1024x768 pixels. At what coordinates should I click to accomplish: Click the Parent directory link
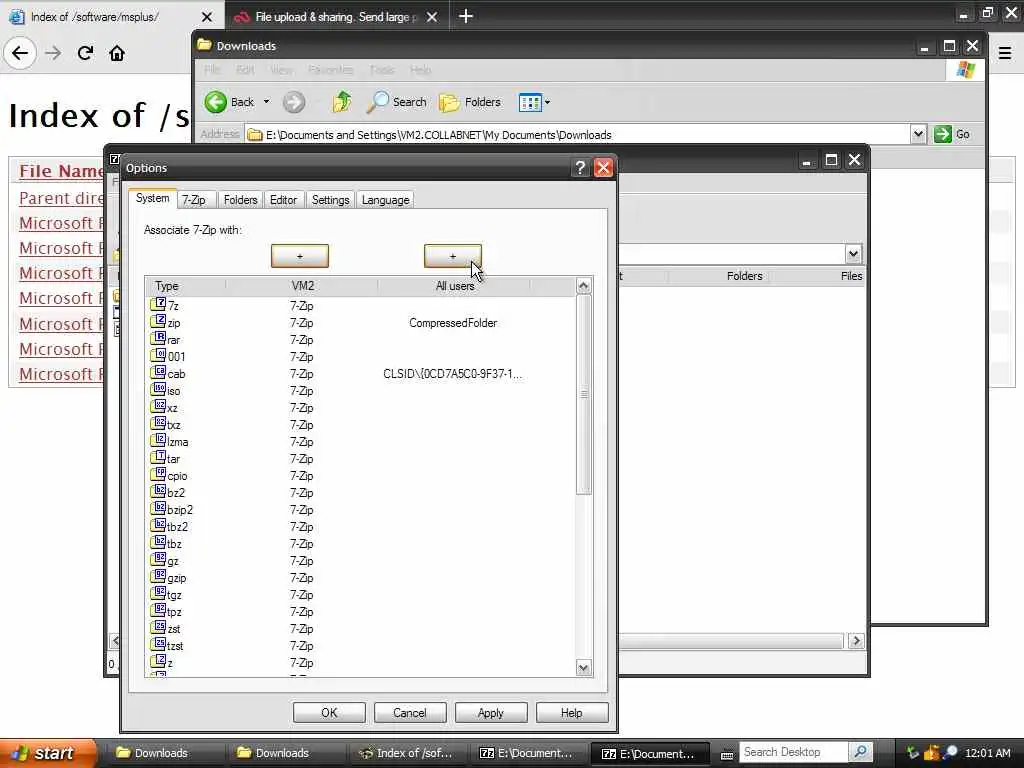pos(61,198)
